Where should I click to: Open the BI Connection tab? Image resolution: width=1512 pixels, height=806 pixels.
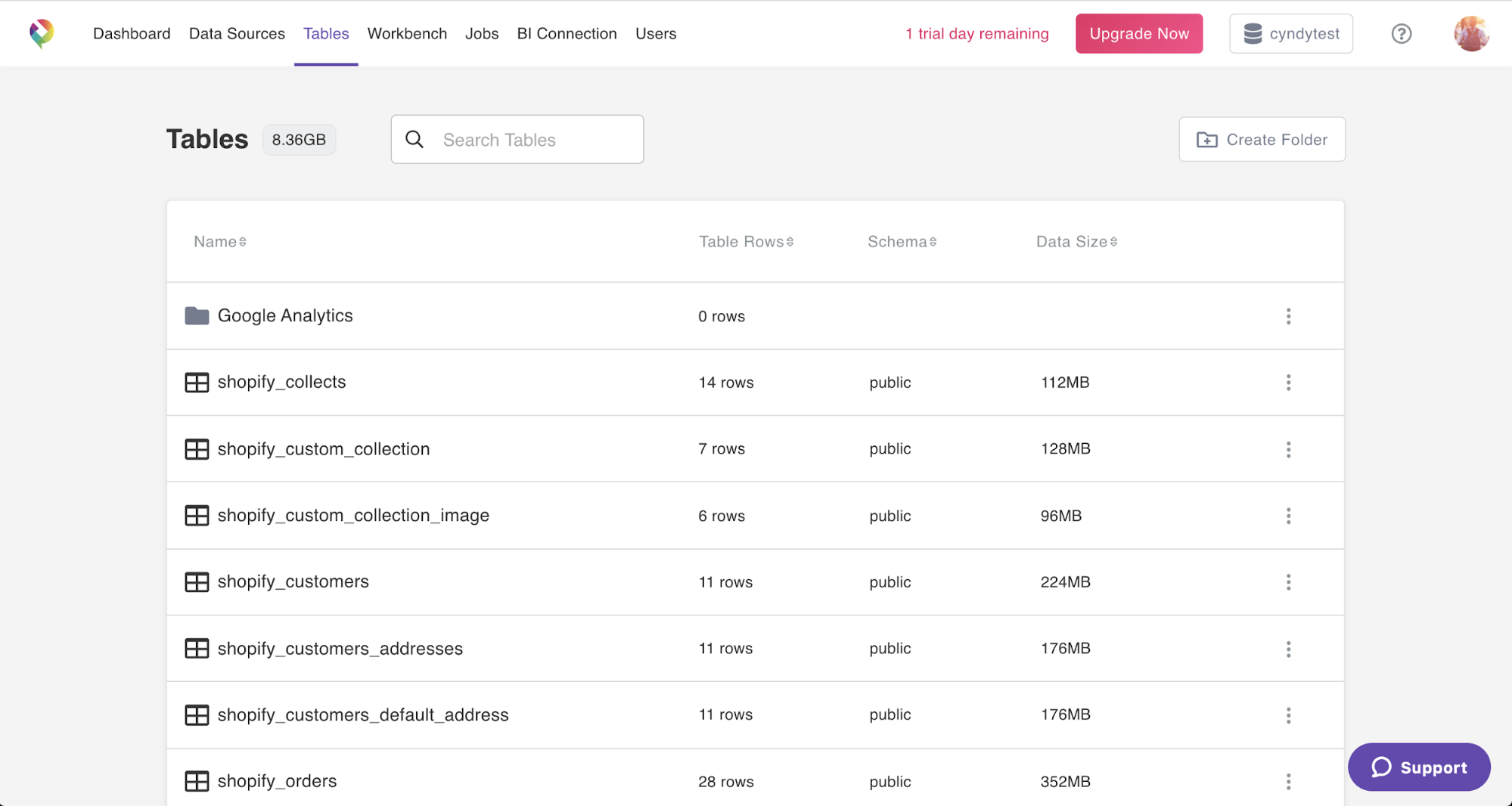(567, 33)
